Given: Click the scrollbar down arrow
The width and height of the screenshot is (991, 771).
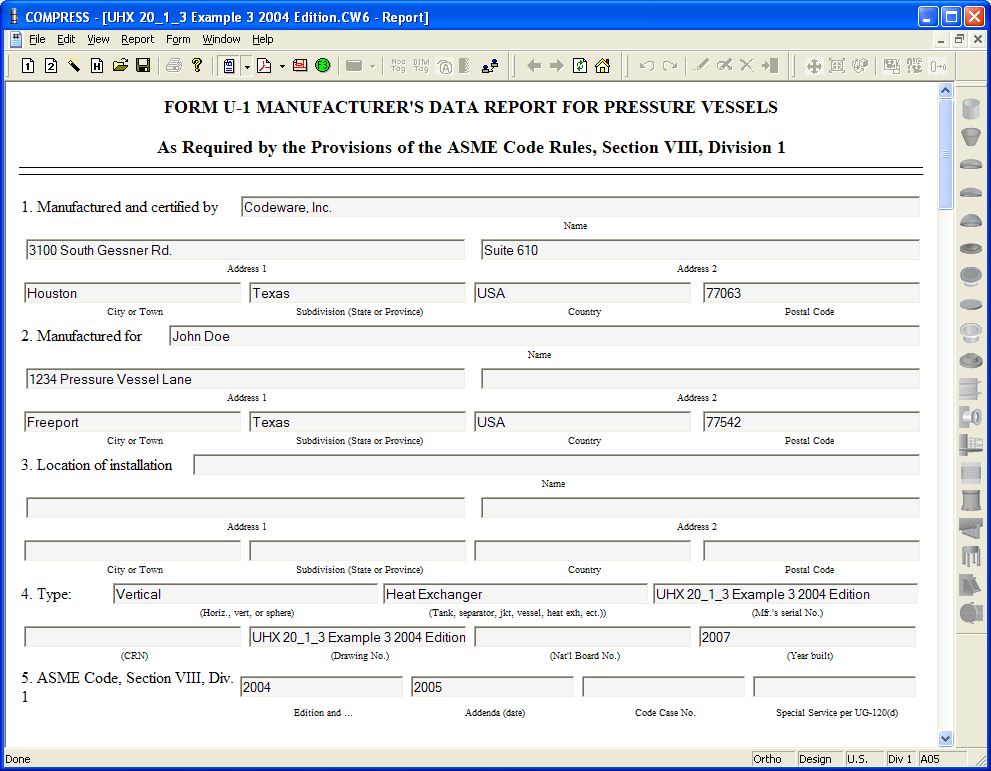Looking at the screenshot, I should [x=945, y=738].
